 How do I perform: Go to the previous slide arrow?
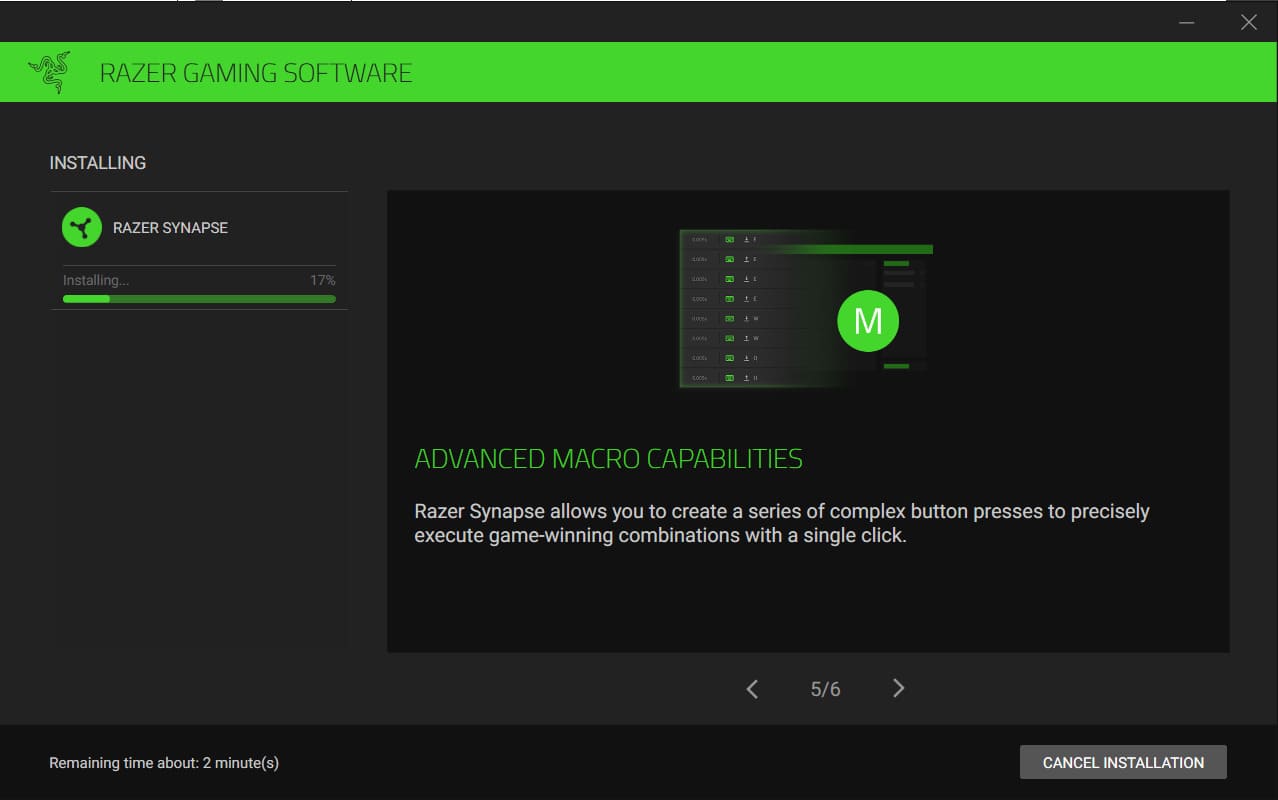[x=753, y=688]
